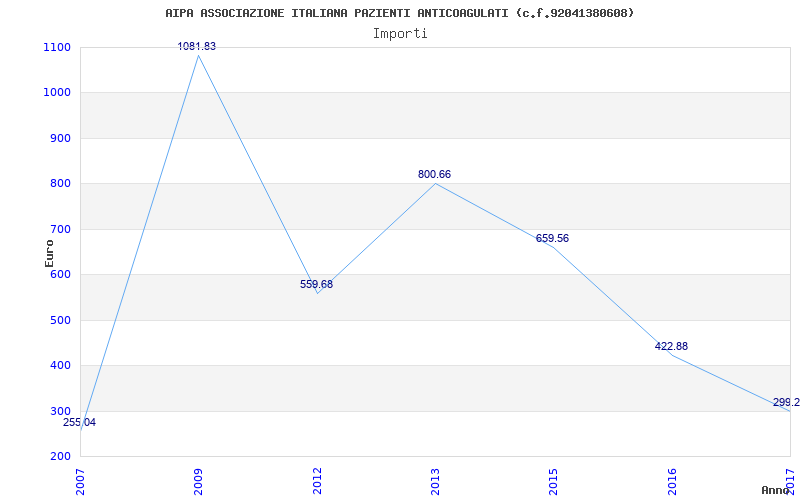This screenshot has height=500, width=800.
Task: Click the Importi subtitle
Action: point(400,34)
